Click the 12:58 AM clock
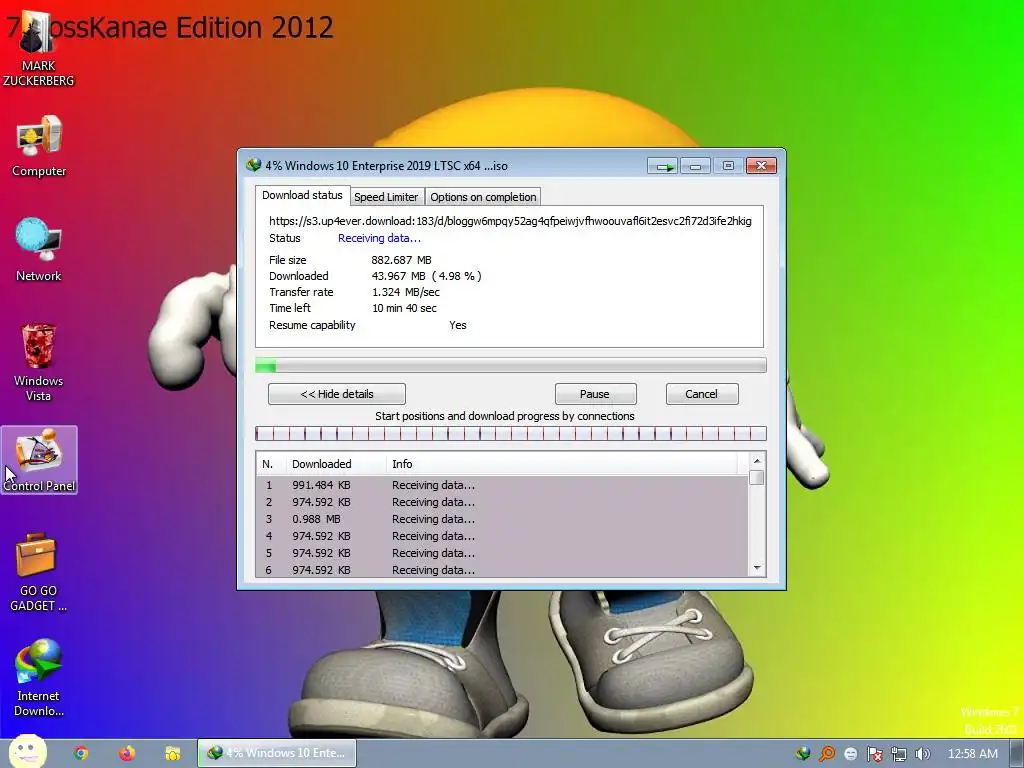This screenshot has width=1024, height=768. [x=972, y=754]
